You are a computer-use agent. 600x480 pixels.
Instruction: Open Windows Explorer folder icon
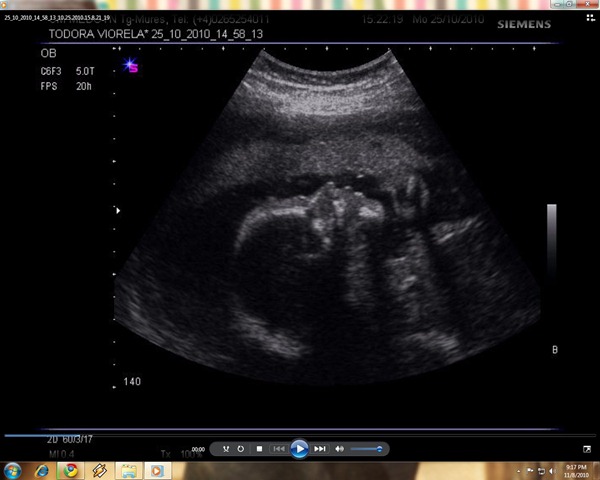[x=129, y=471]
